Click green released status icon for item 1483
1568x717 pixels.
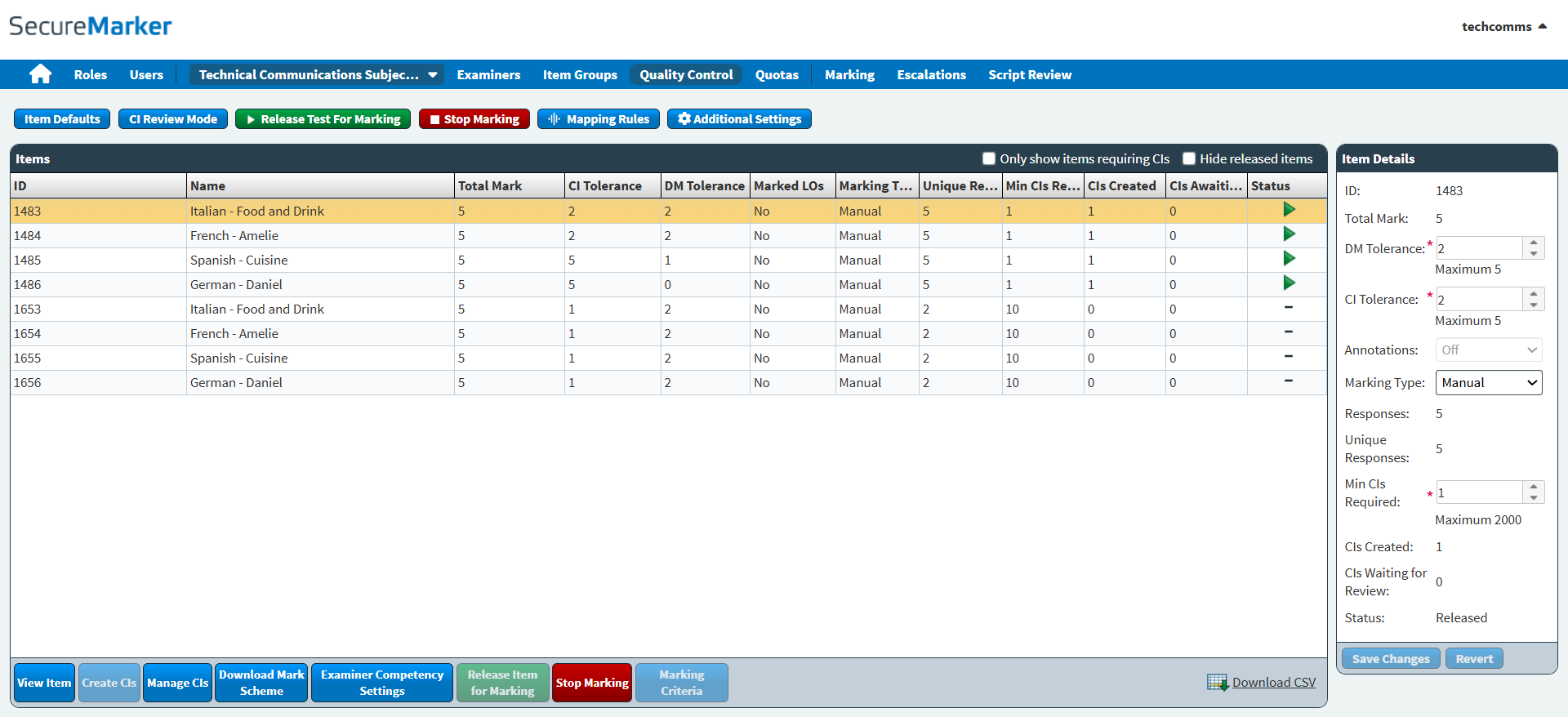1289,210
